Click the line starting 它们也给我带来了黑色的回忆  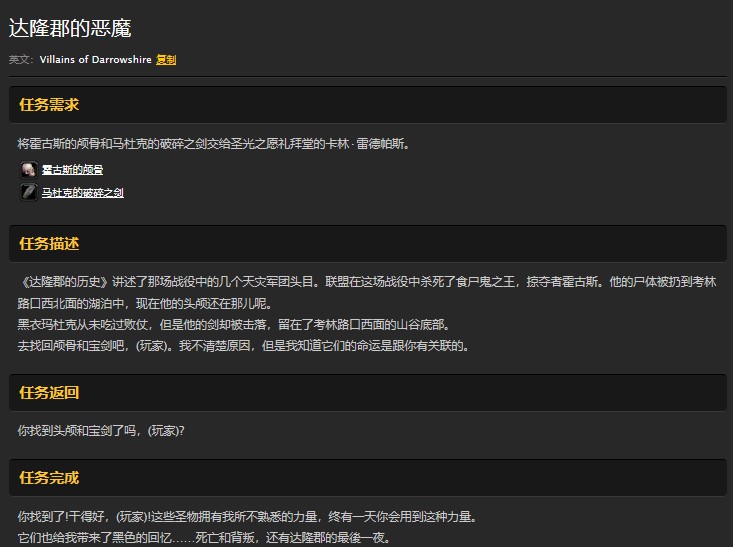[204, 538]
